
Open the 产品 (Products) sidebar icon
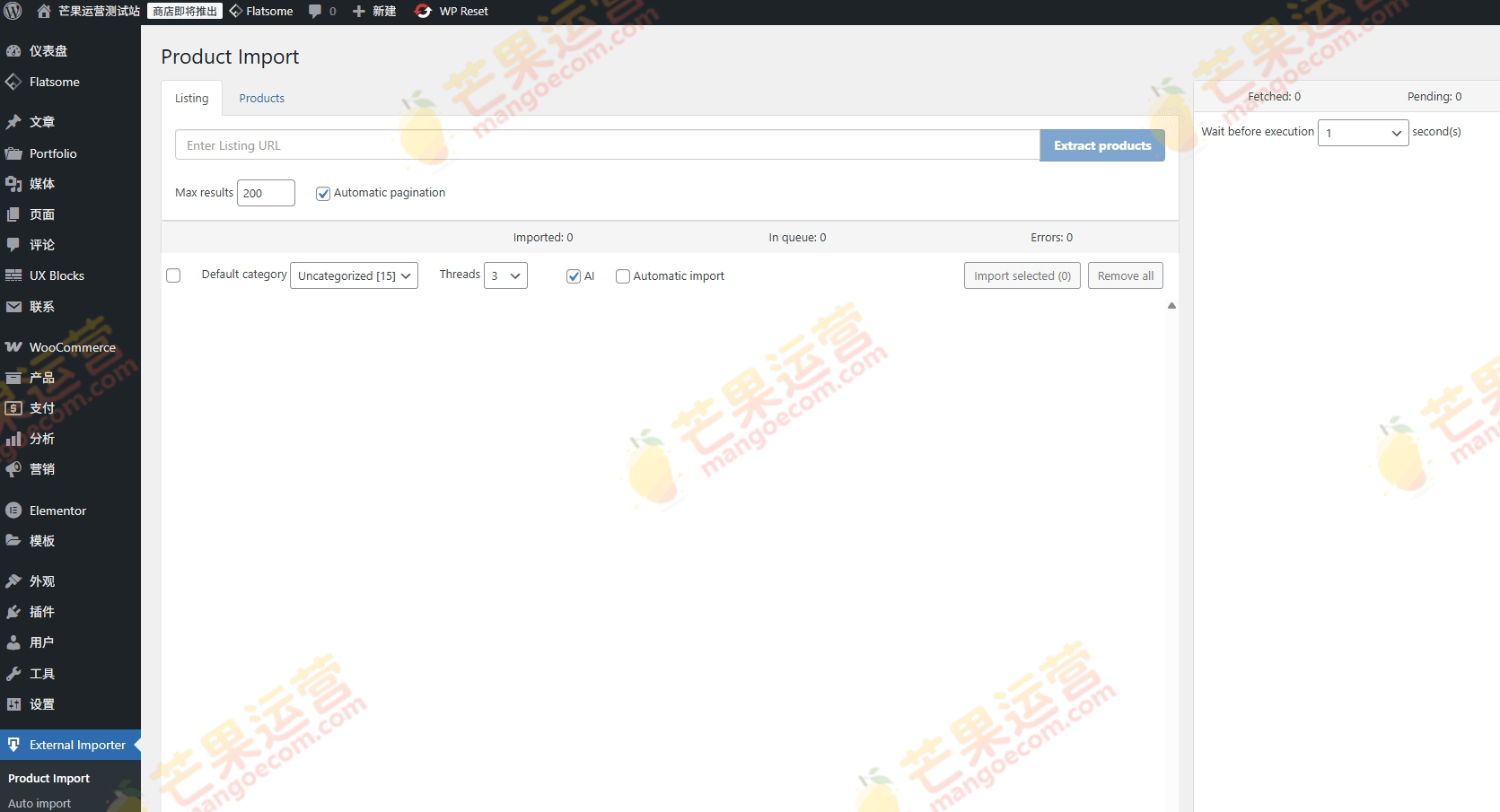click(14, 377)
